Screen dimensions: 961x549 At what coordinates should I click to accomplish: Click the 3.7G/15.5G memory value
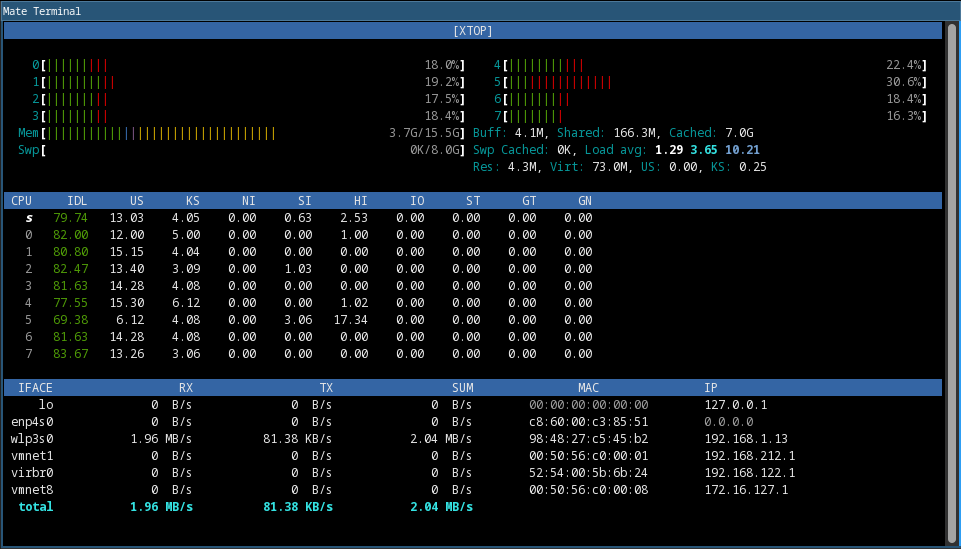[424, 133]
